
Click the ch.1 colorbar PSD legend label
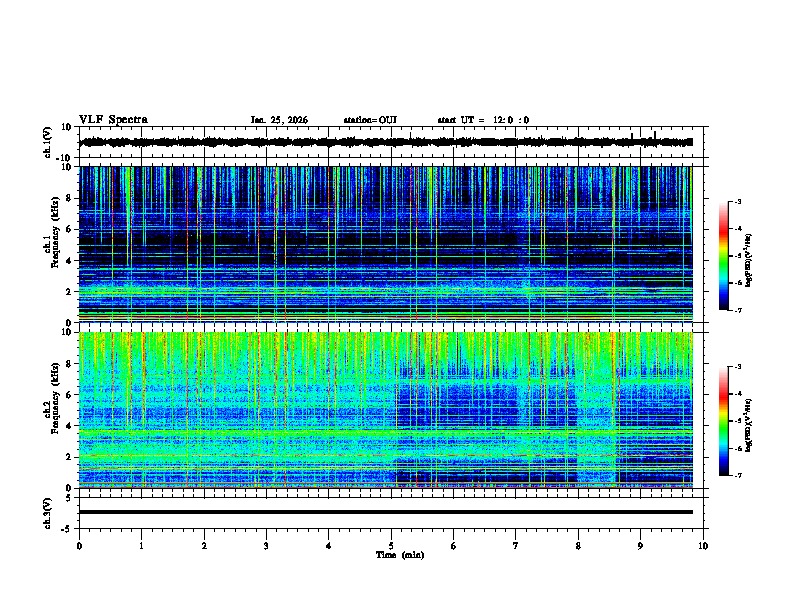(x=748, y=260)
